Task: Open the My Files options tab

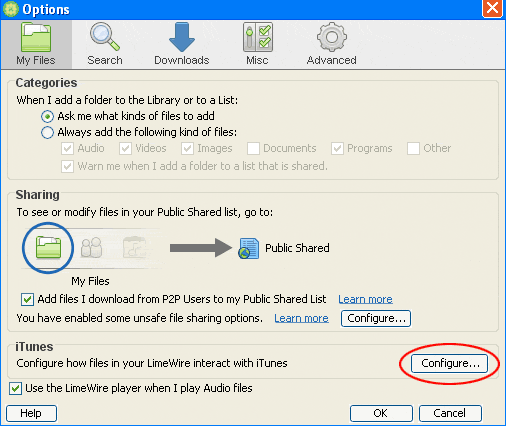Action: point(36,44)
